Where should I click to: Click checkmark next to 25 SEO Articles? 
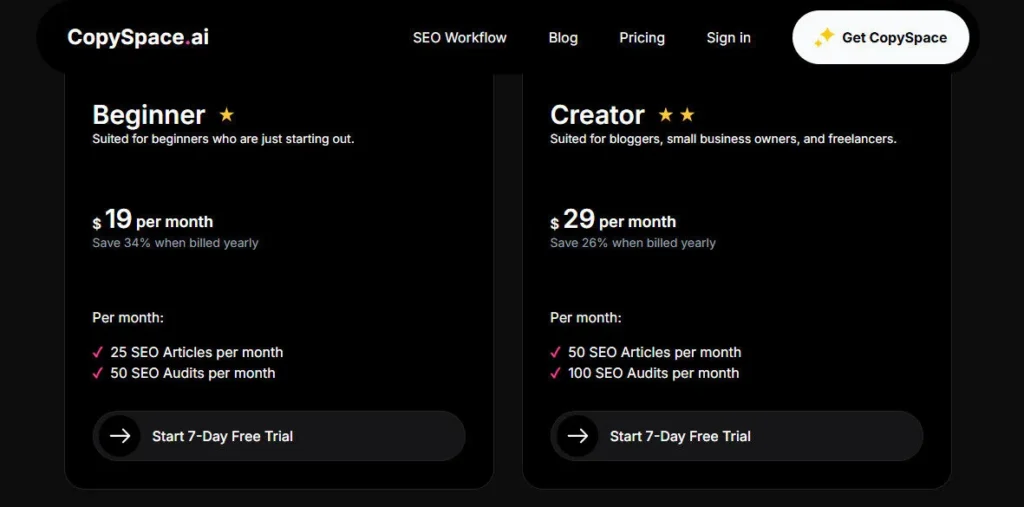[98, 352]
